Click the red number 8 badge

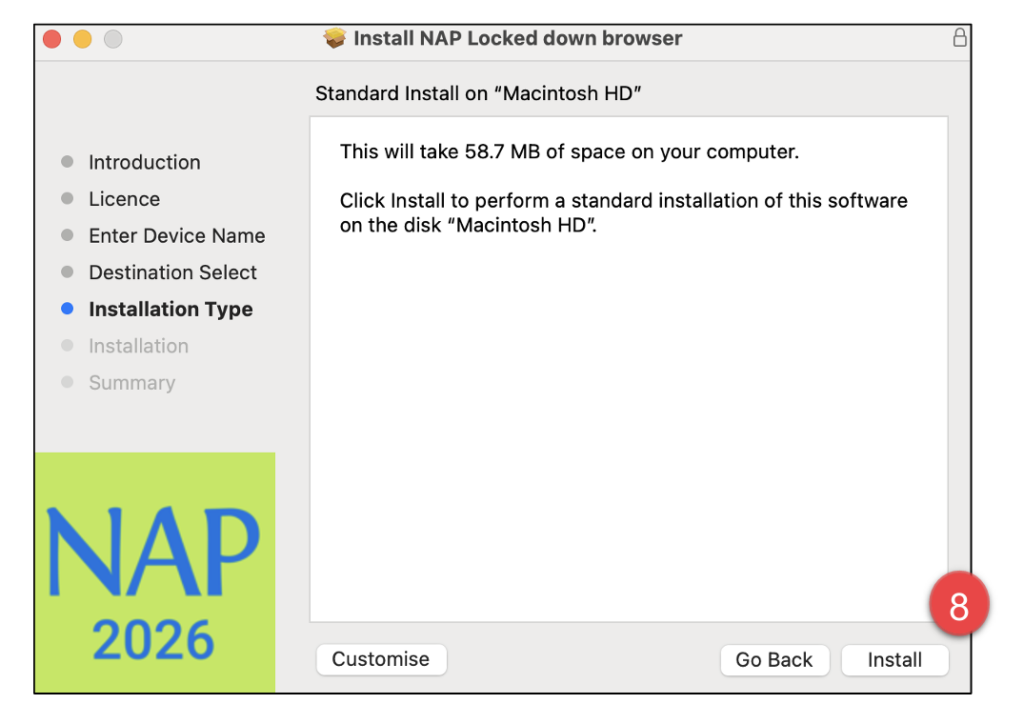[x=958, y=606]
